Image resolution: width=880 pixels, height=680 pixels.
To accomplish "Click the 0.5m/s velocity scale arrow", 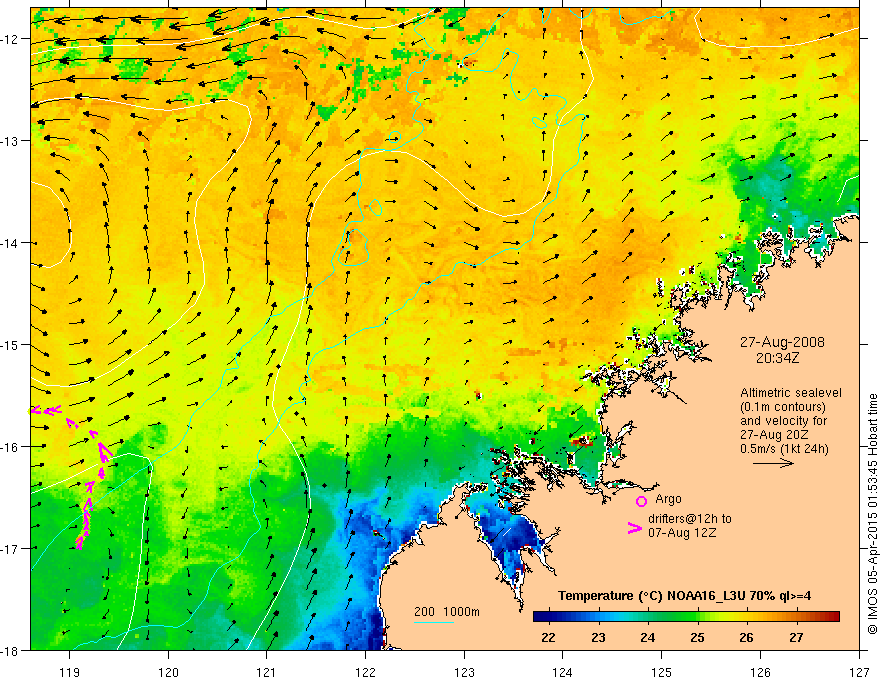I will (773, 463).
